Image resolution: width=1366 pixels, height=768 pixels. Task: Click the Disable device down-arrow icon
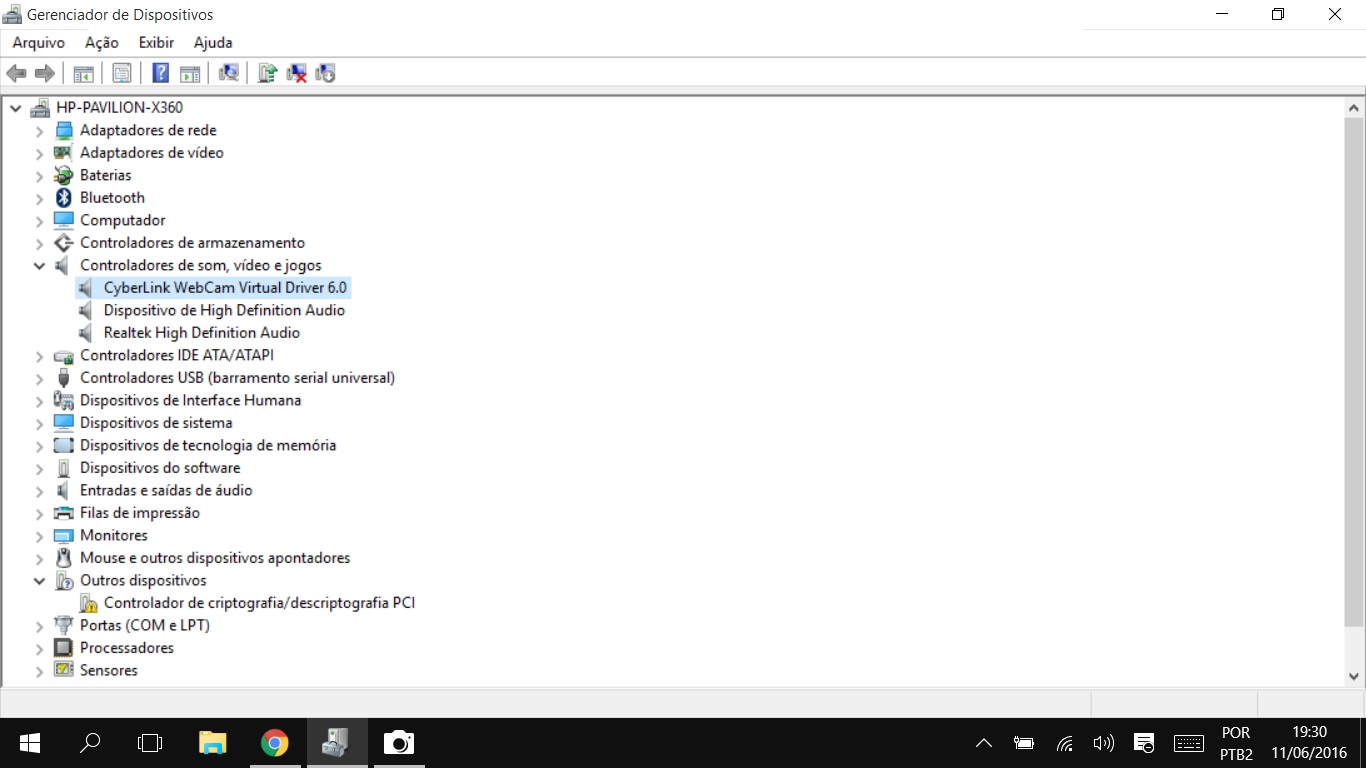click(x=325, y=73)
